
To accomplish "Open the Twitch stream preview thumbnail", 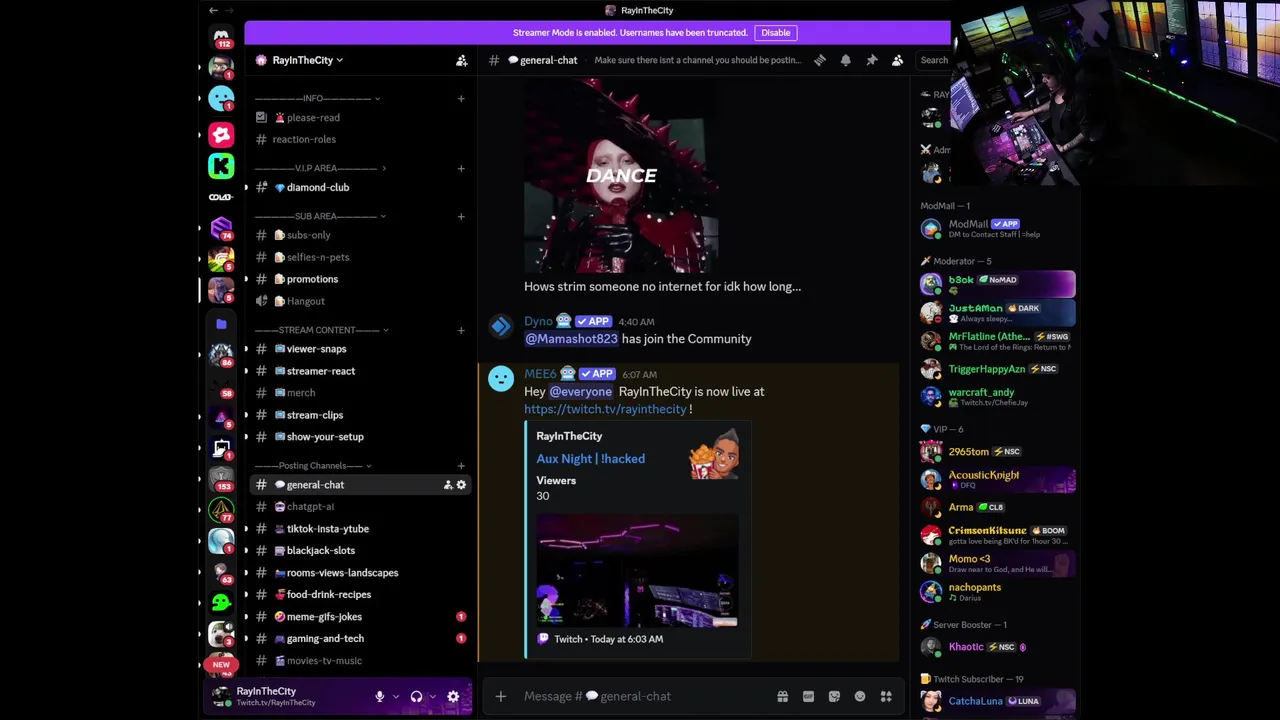I will coord(637,570).
